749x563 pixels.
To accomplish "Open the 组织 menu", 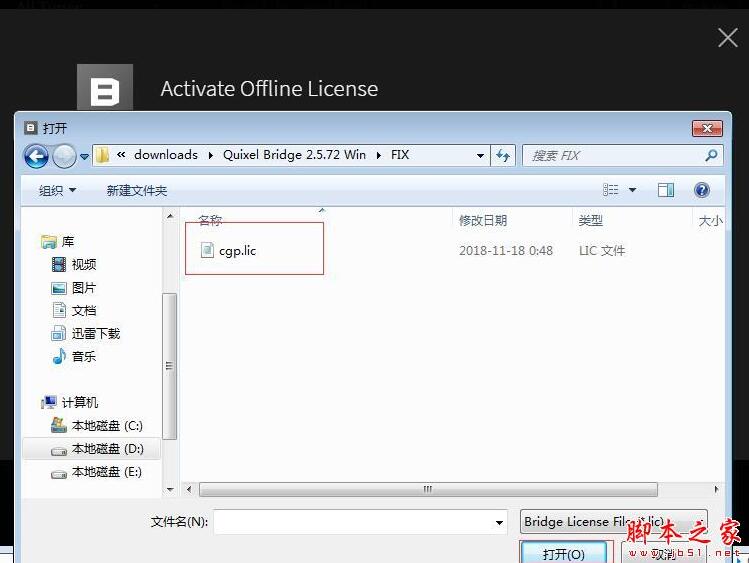I will (x=57, y=191).
